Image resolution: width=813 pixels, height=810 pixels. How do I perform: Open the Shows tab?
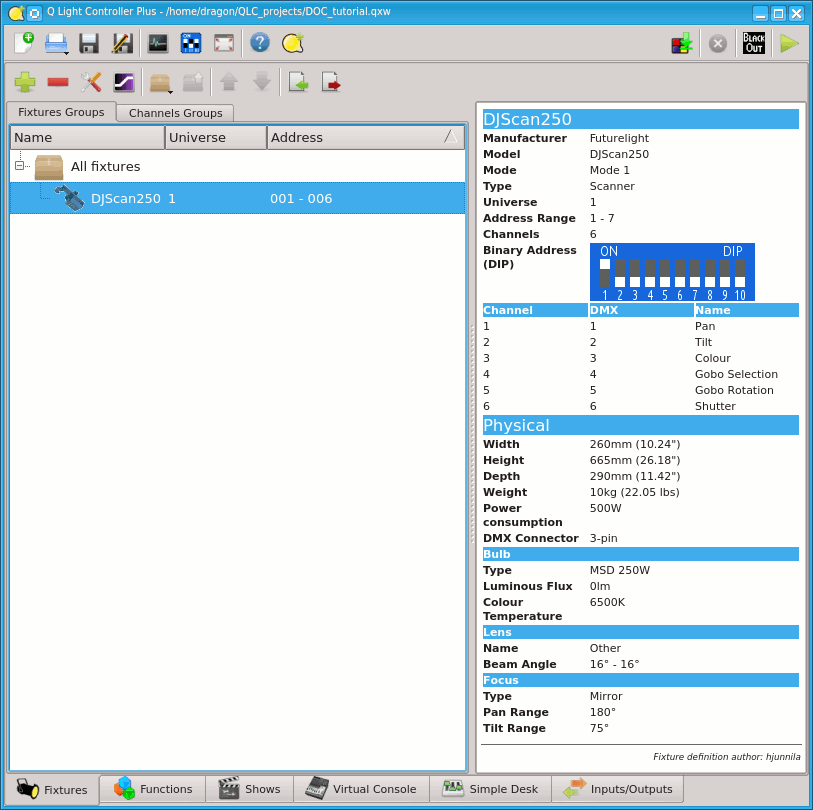tap(249, 789)
